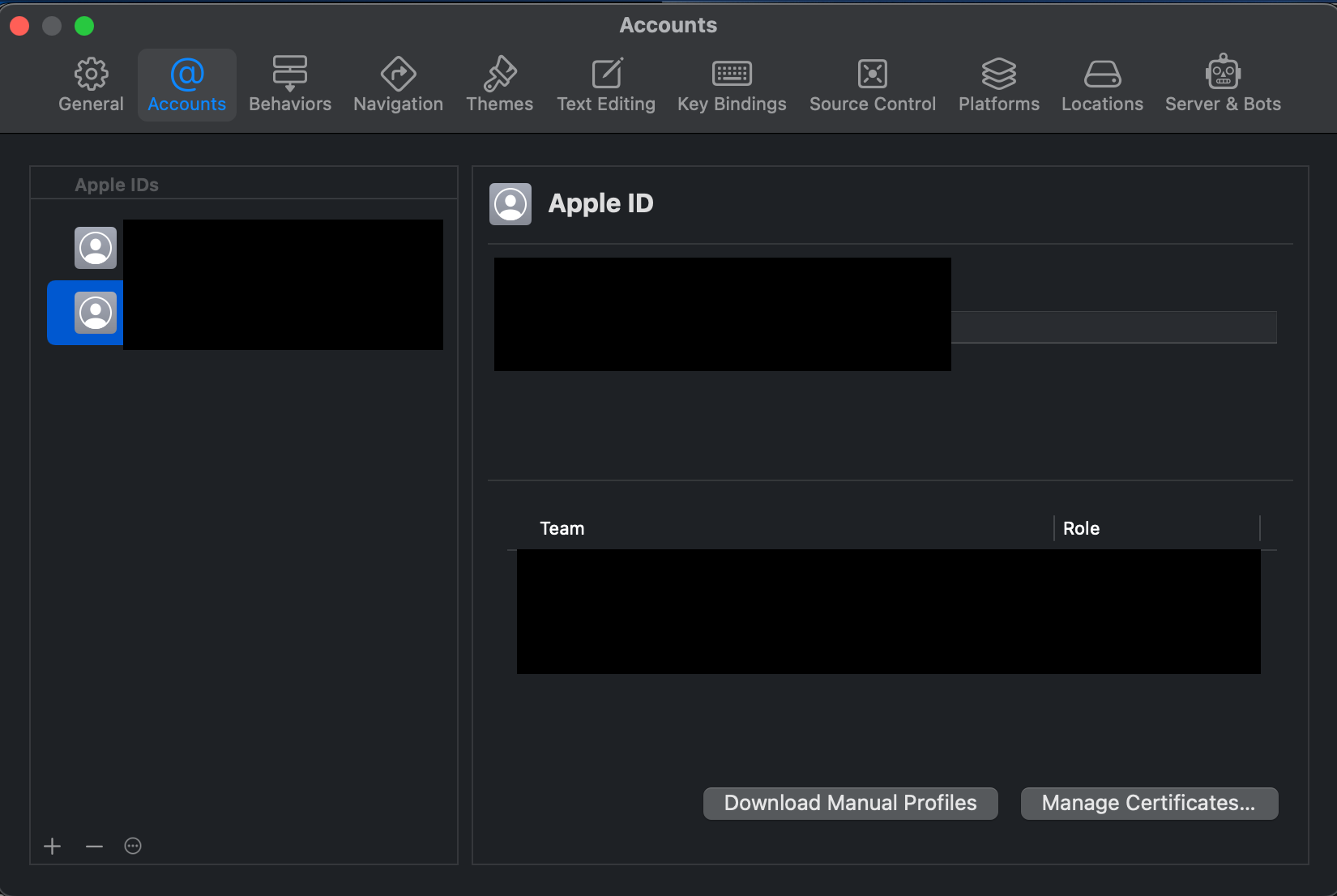Switch to the Source Control settings
The width and height of the screenshot is (1337, 896).
[x=872, y=84]
